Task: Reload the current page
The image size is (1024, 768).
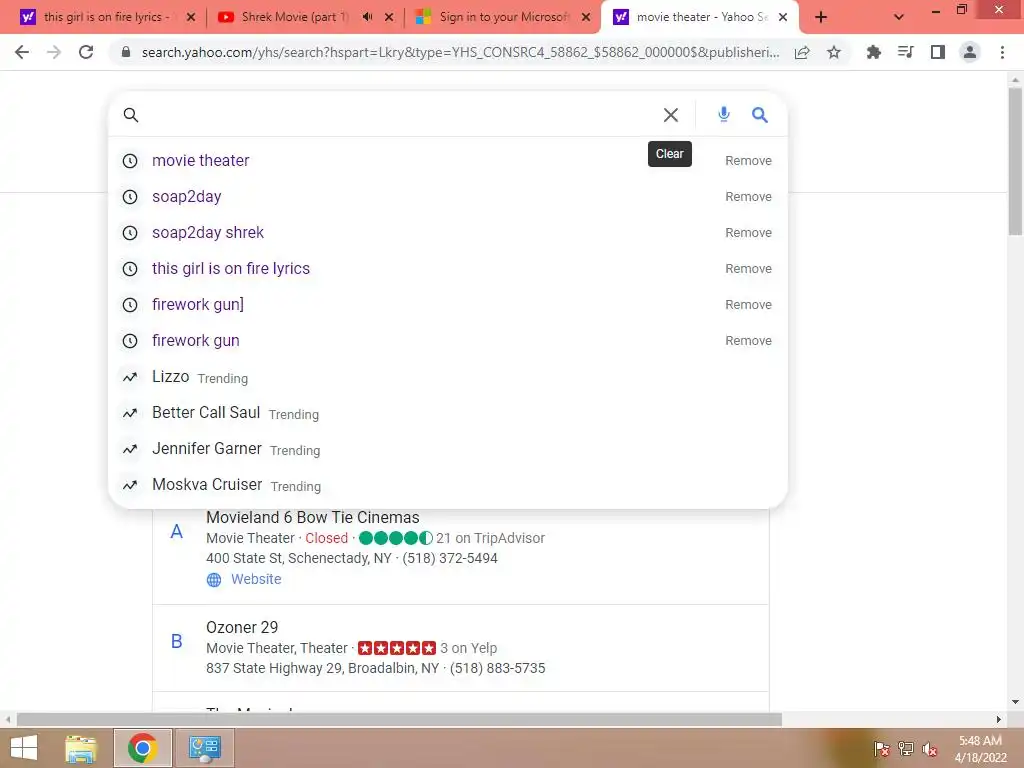Action: (86, 52)
